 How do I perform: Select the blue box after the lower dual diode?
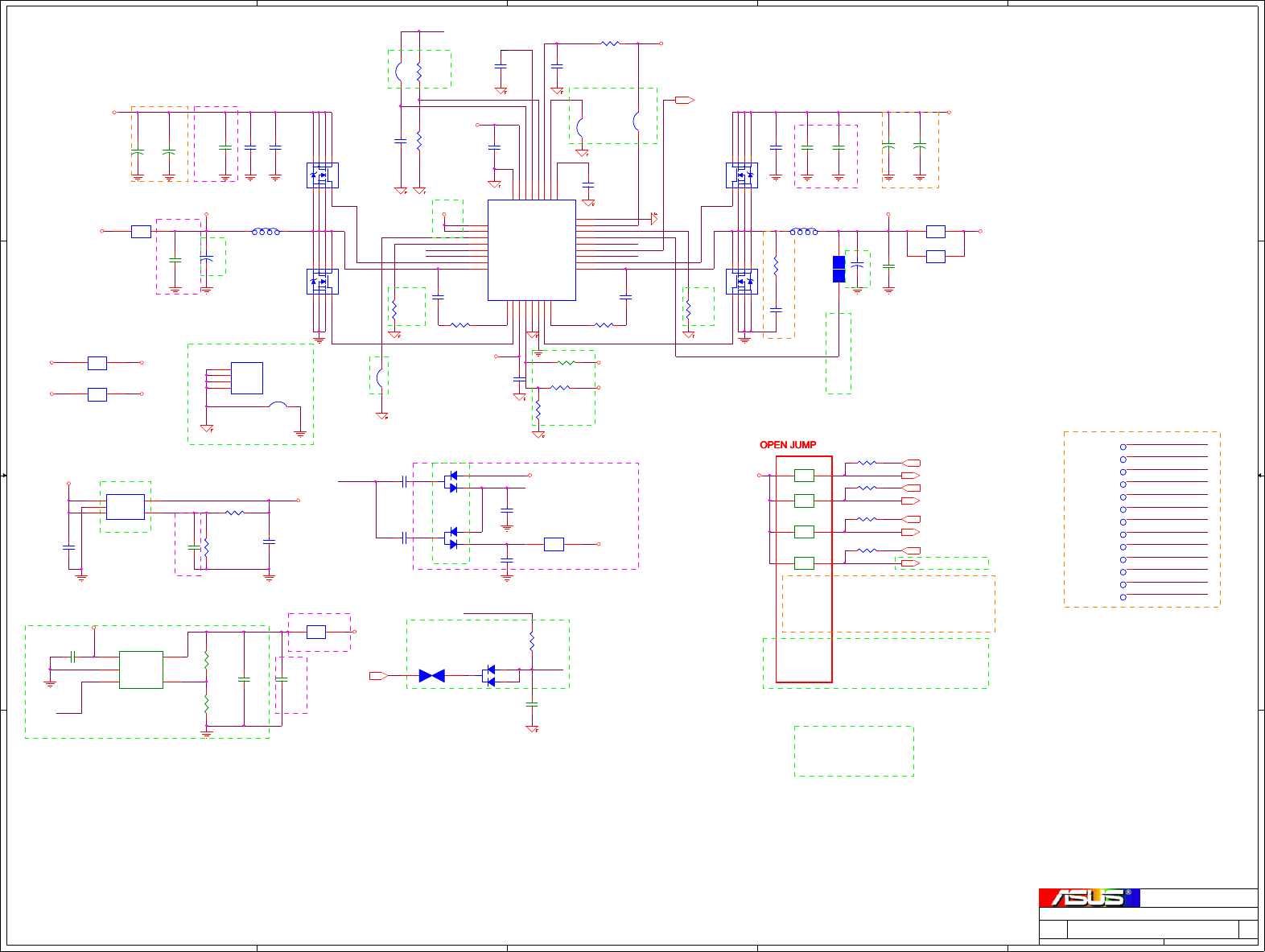(x=554, y=544)
